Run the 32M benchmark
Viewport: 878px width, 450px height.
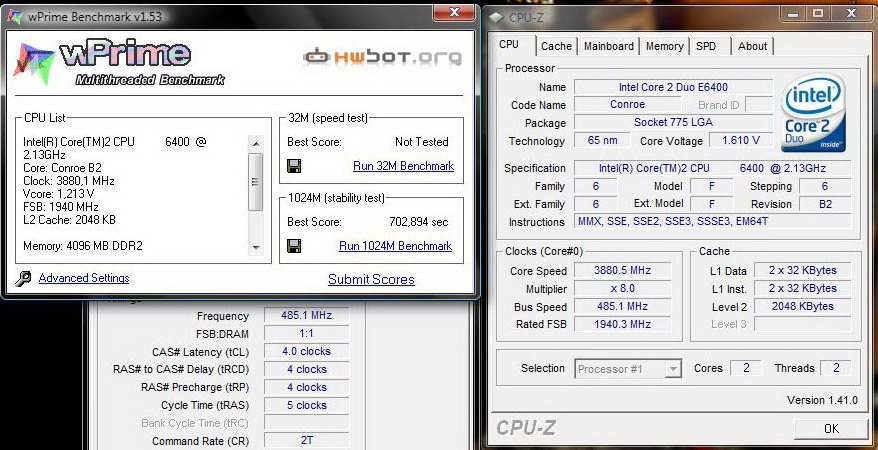click(x=403, y=166)
